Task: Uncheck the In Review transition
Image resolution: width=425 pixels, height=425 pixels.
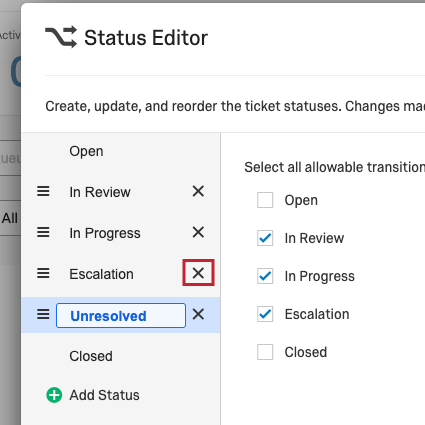Action: [265, 238]
